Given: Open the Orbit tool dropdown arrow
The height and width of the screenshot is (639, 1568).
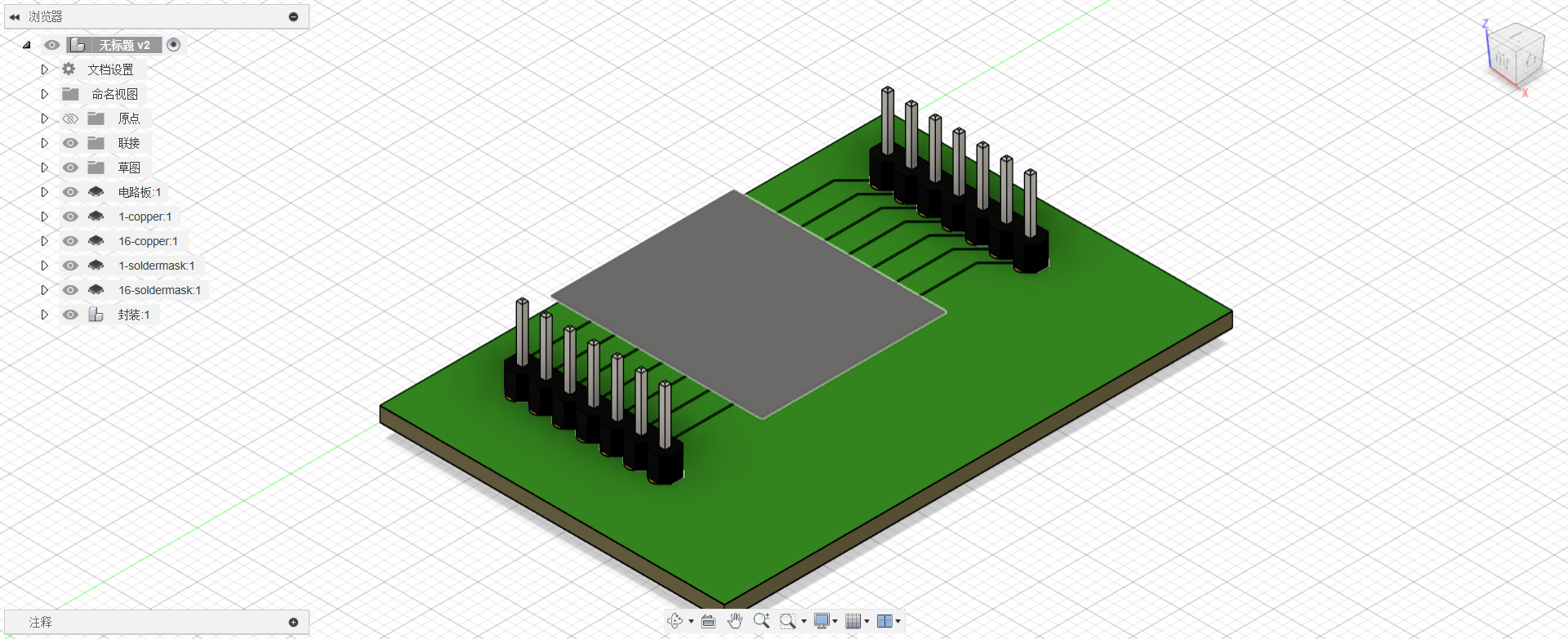Looking at the screenshot, I should pos(691,622).
